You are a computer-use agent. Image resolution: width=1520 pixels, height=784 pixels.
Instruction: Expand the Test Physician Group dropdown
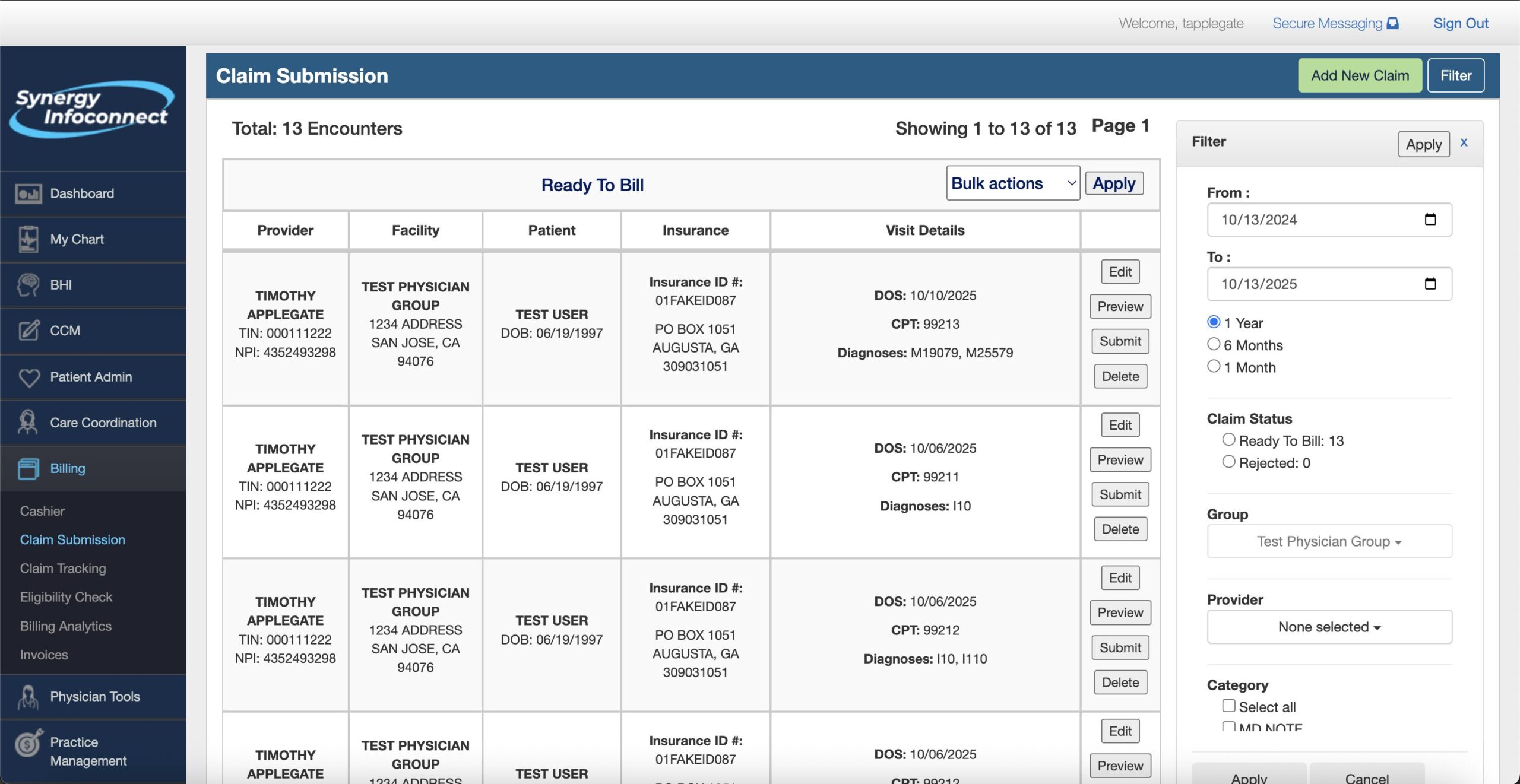tap(1329, 541)
